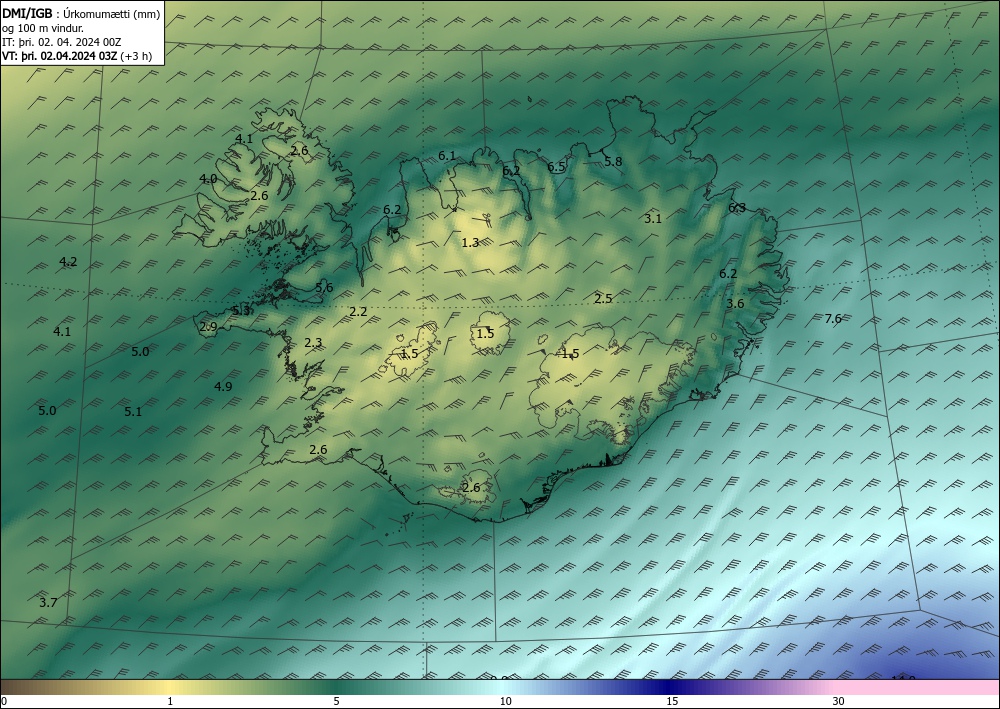Screen dimensions: 1000x709
Task: Click the 5.8 precipitation value
Action: coord(613,162)
